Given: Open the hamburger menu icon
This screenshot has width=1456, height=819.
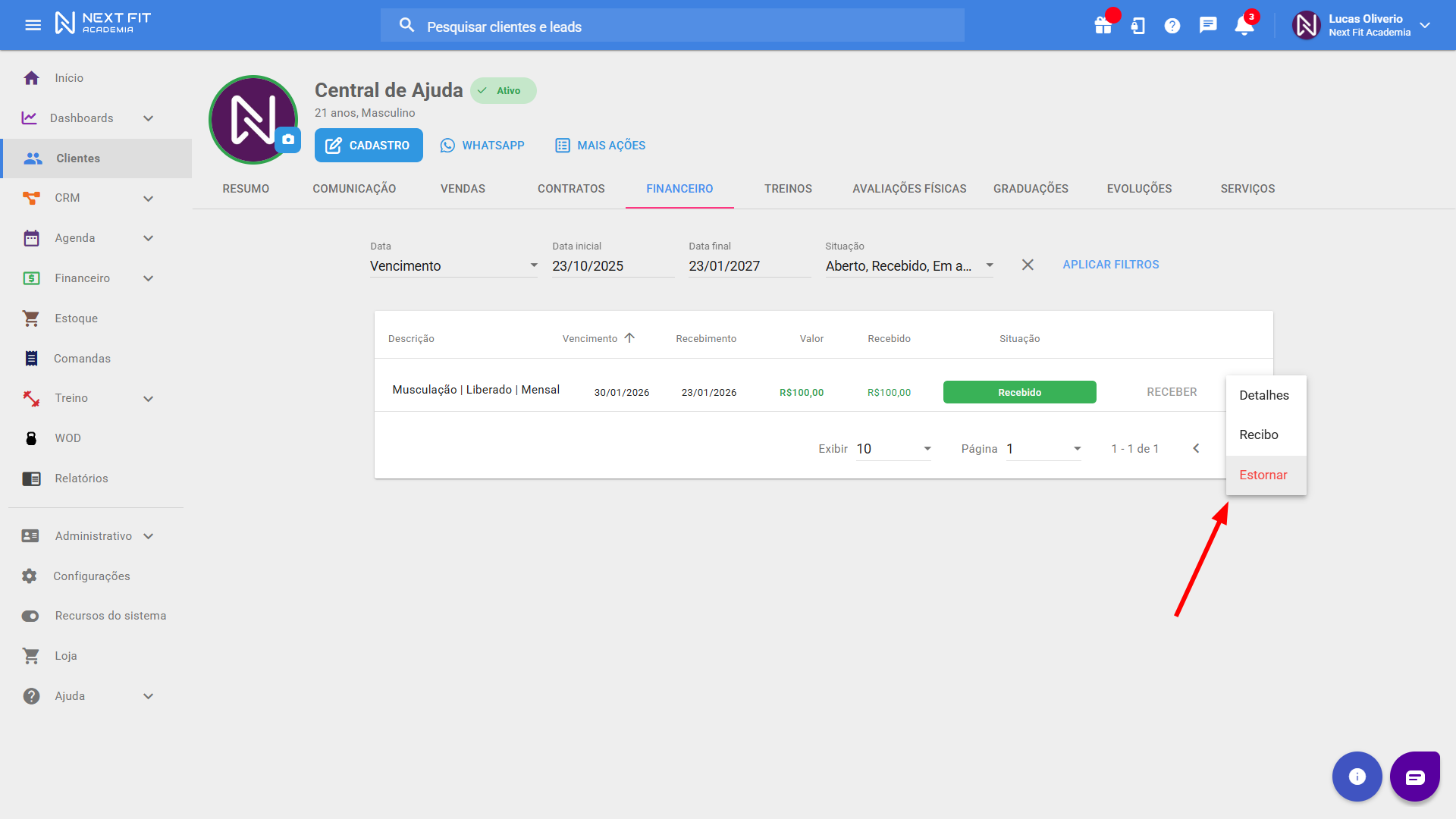Looking at the screenshot, I should (33, 25).
